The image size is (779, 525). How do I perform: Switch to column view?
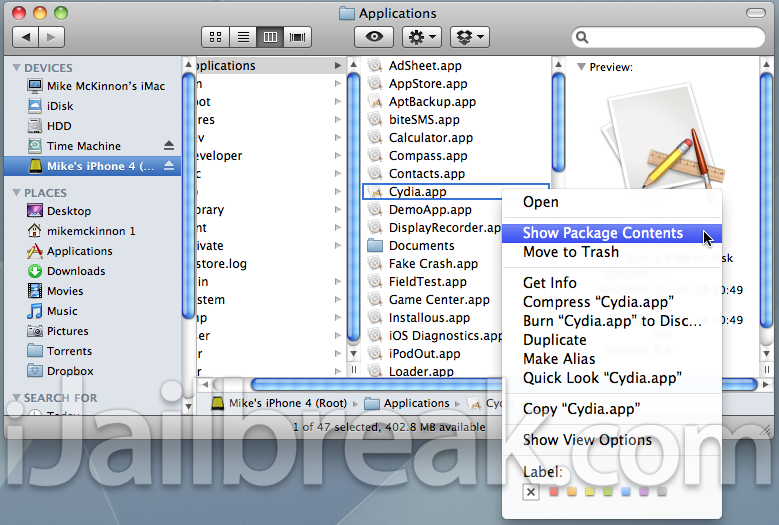(x=270, y=37)
